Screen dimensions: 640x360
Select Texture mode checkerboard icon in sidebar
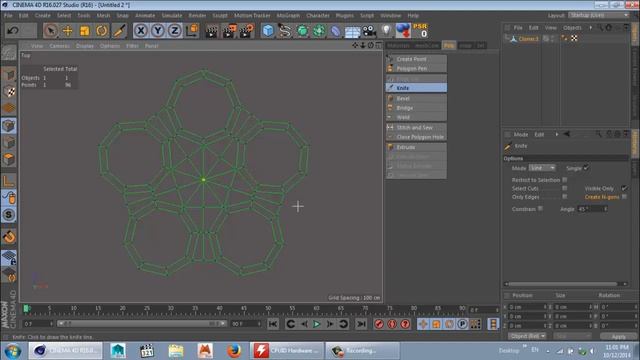pyautogui.click(x=9, y=91)
